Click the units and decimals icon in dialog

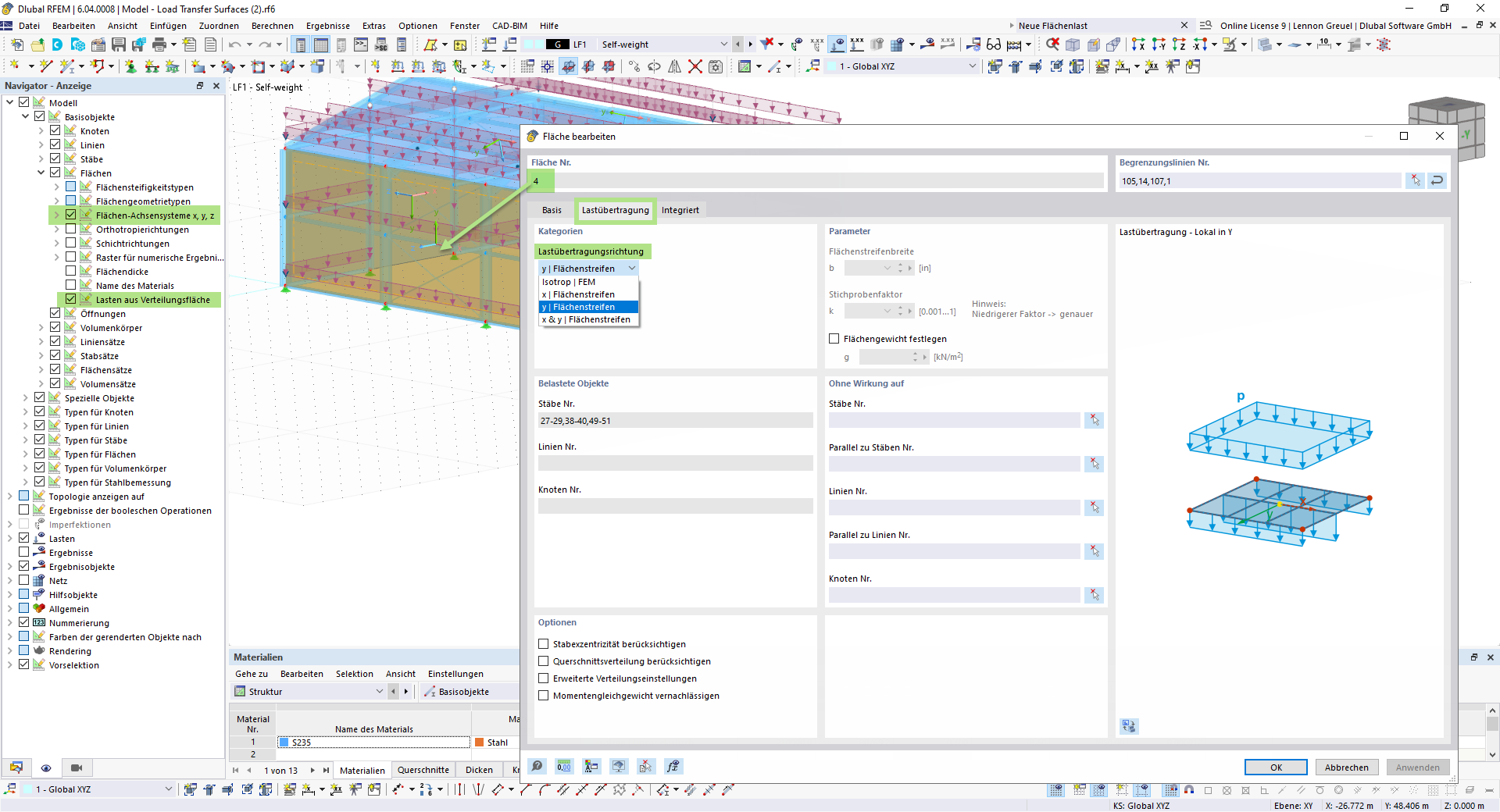tap(564, 767)
